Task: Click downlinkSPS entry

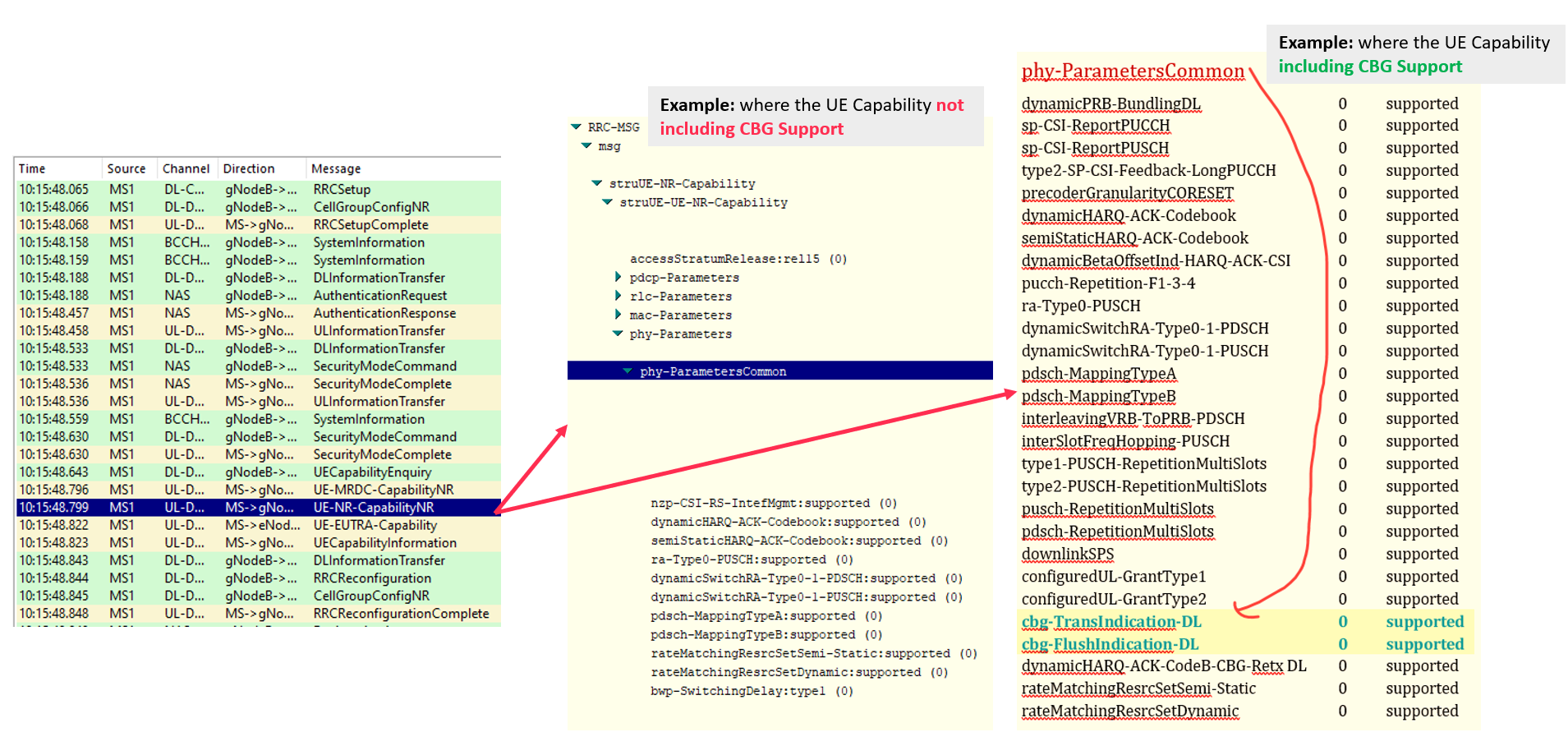Action: [x=1067, y=555]
